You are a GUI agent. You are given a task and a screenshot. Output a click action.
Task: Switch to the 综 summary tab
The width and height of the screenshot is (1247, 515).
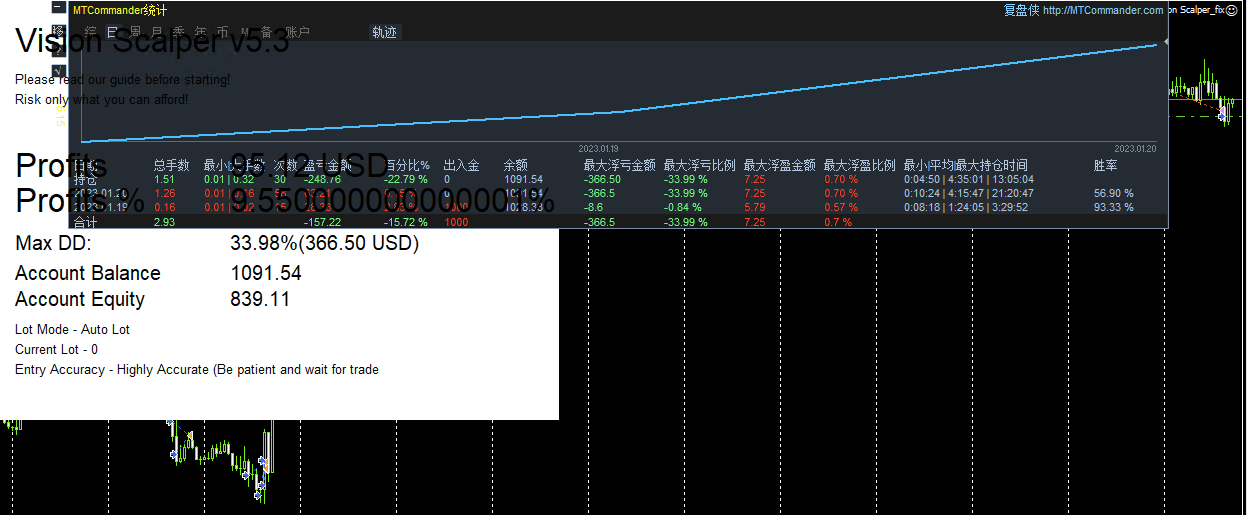click(x=90, y=32)
